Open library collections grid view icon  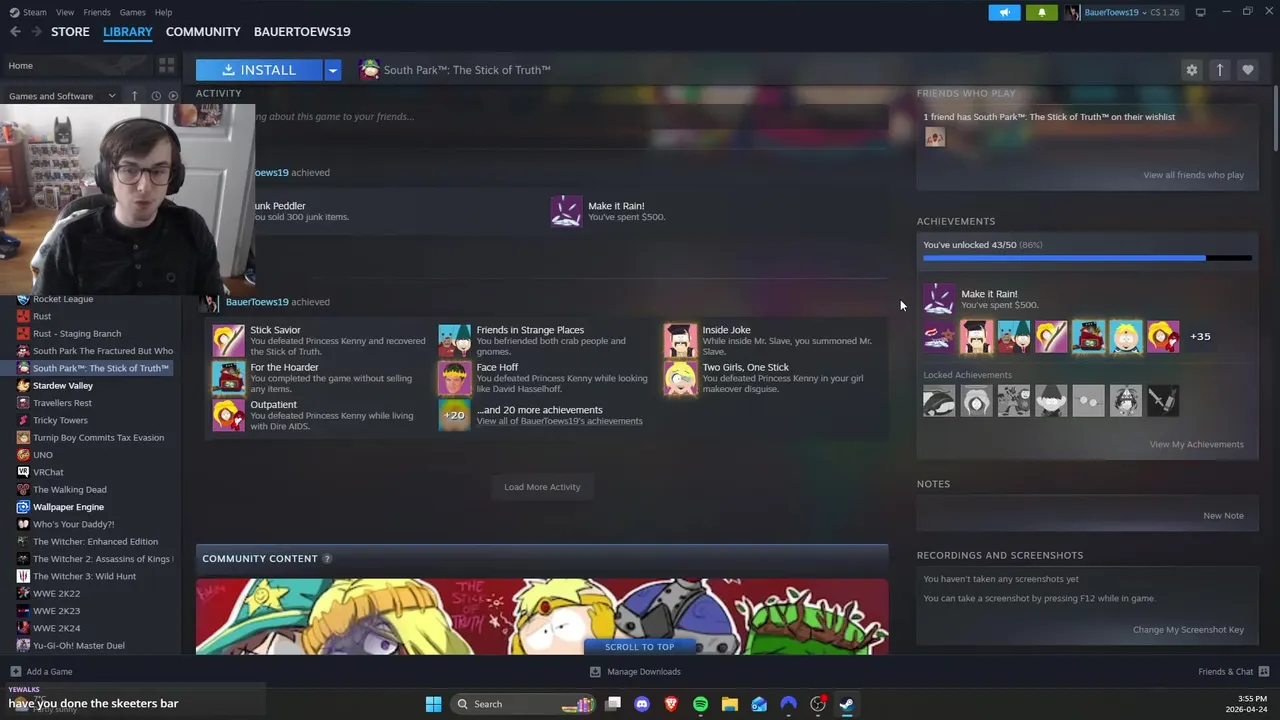[166, 66]
